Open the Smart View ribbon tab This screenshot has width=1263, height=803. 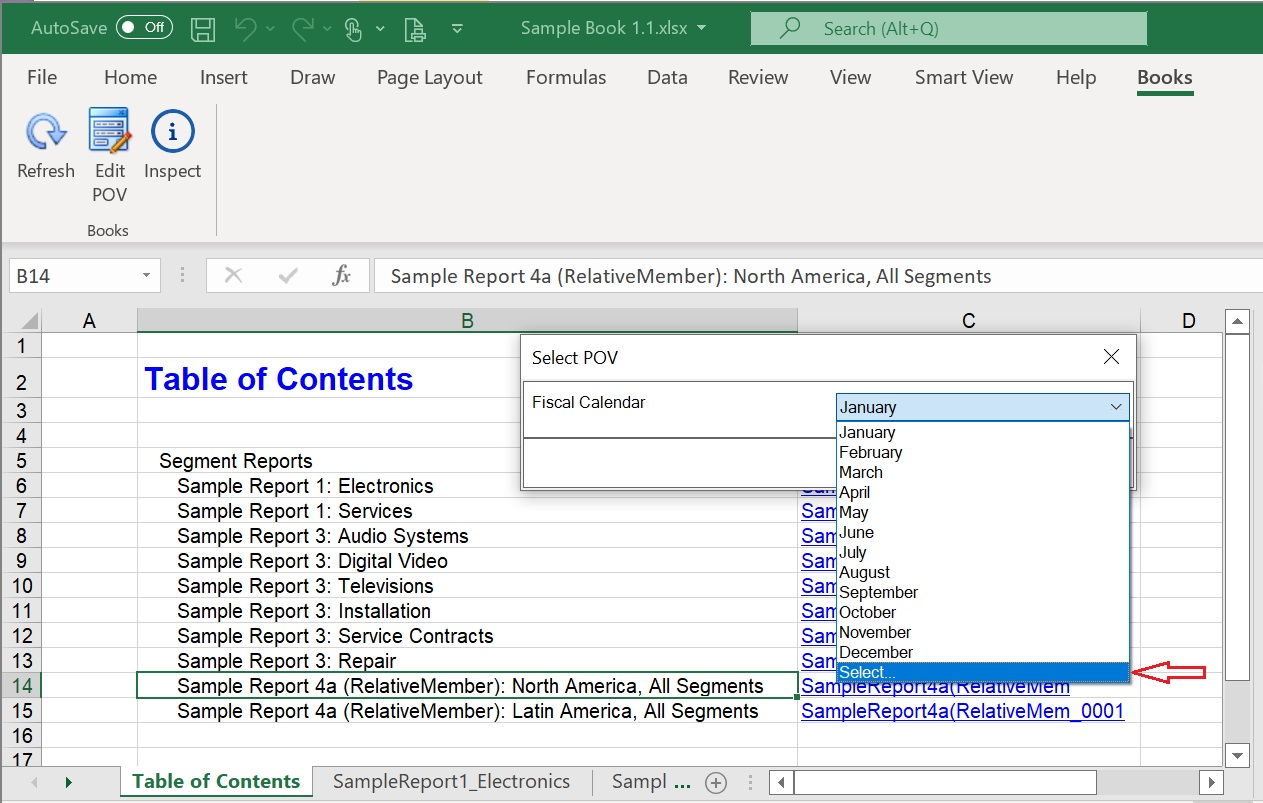963,77
